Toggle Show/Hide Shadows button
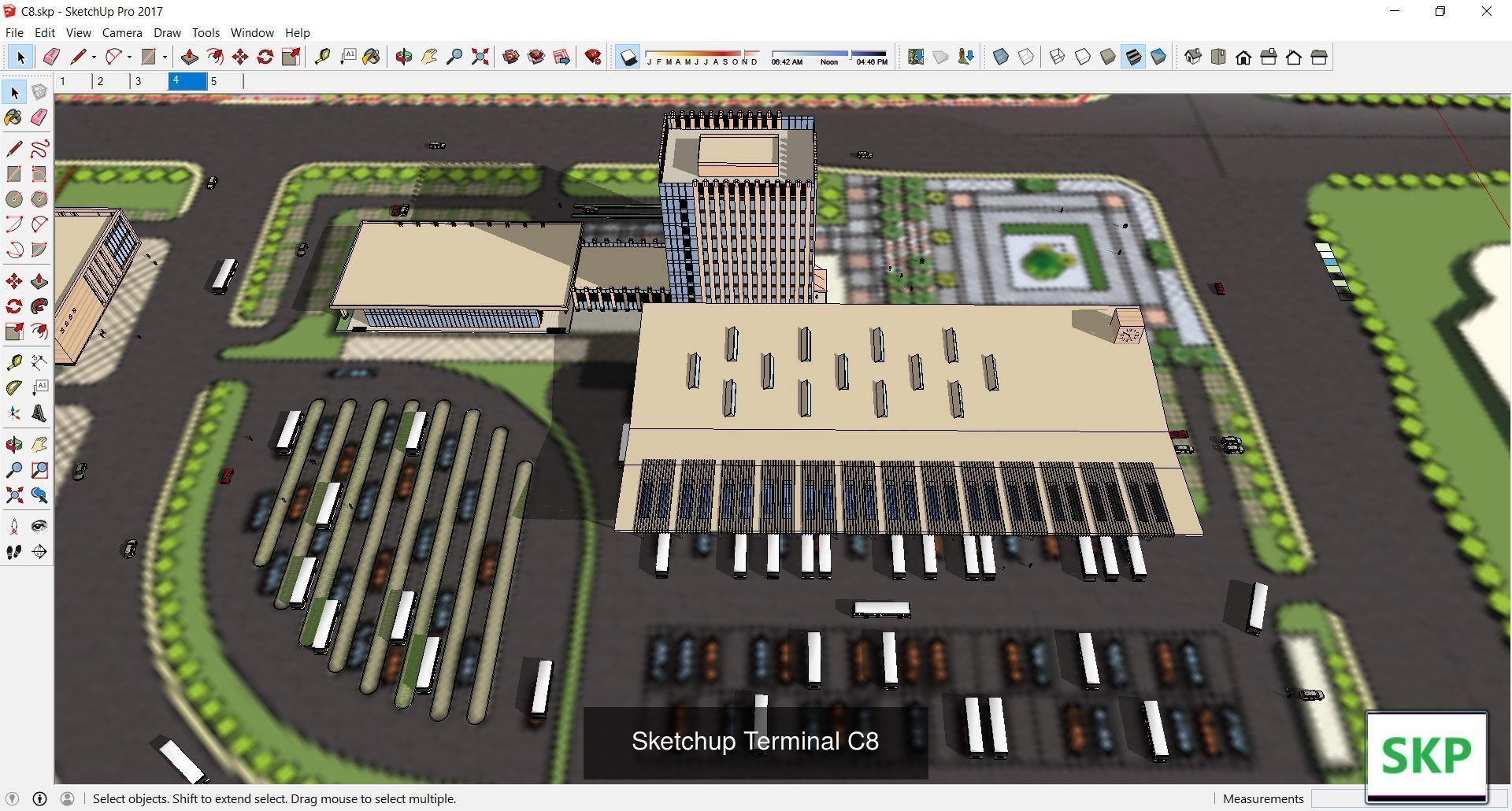This screenshot has height=811, width=1512. click(x=628, y=57)
